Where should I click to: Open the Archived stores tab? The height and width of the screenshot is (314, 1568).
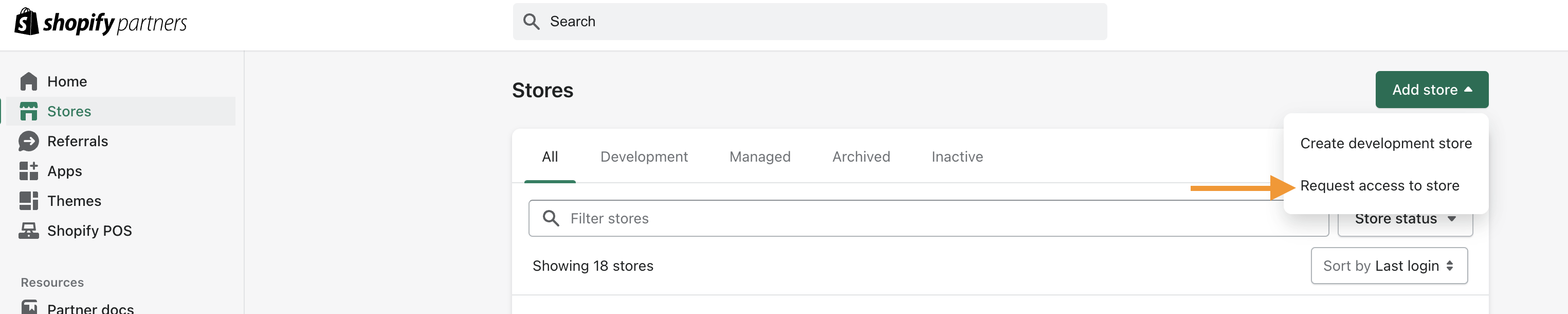[861, 156]
